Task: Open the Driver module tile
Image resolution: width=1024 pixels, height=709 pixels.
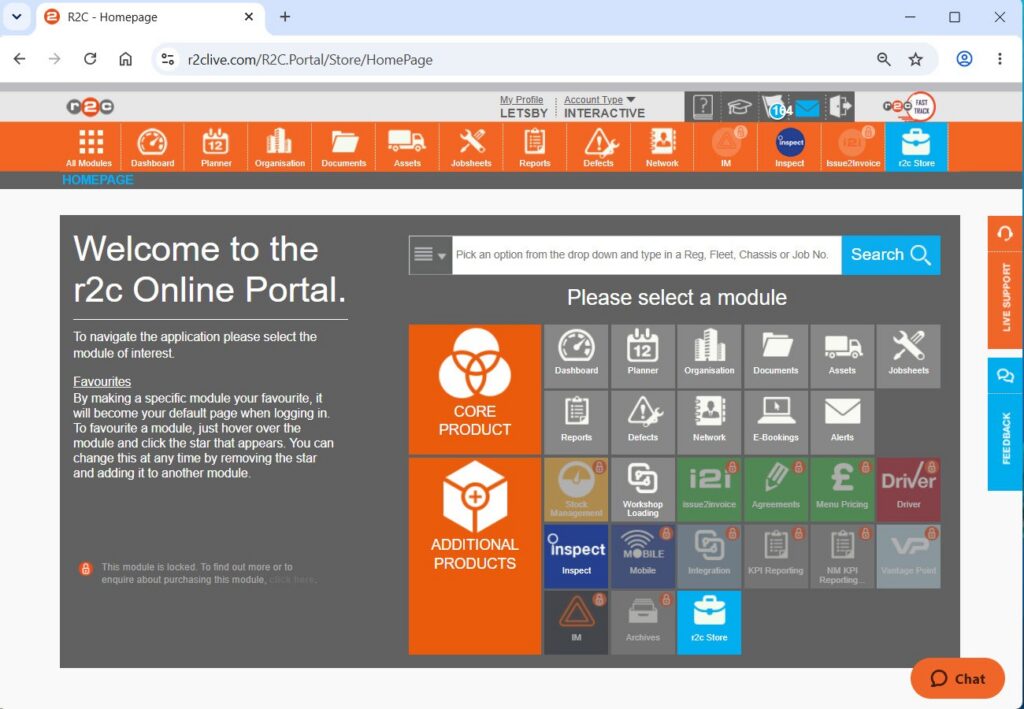Action: click(x=908, y=490)
